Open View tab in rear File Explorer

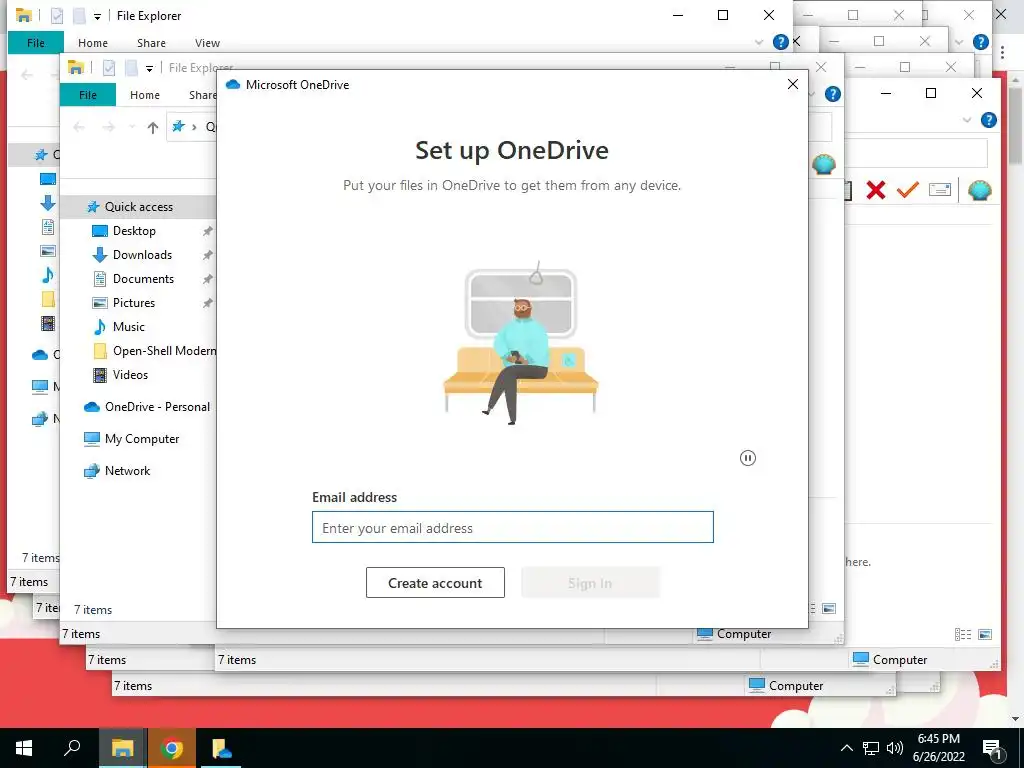point(207,43)
